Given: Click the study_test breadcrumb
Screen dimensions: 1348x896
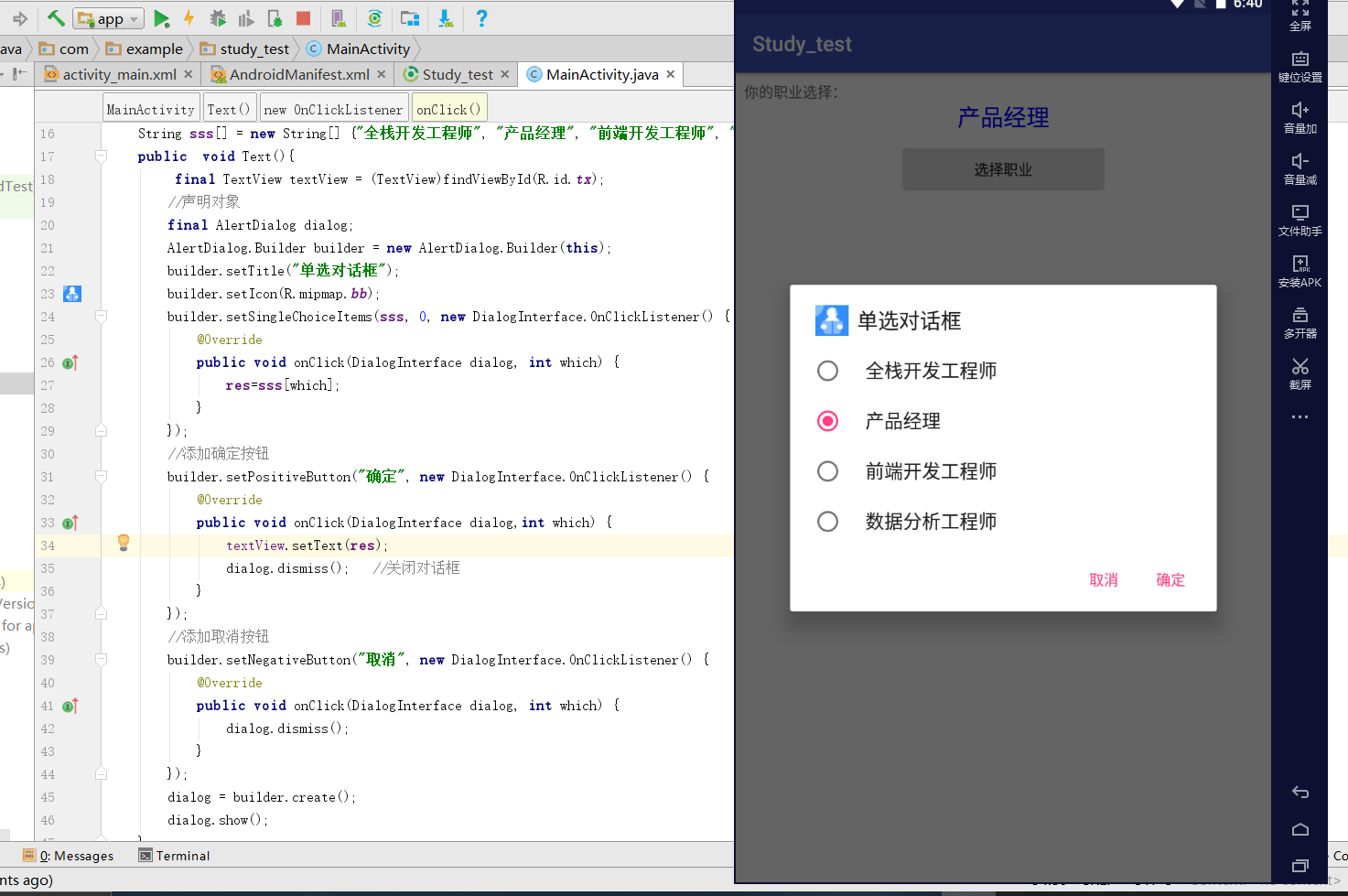Looking at the screenshot, I should (244, 49).
